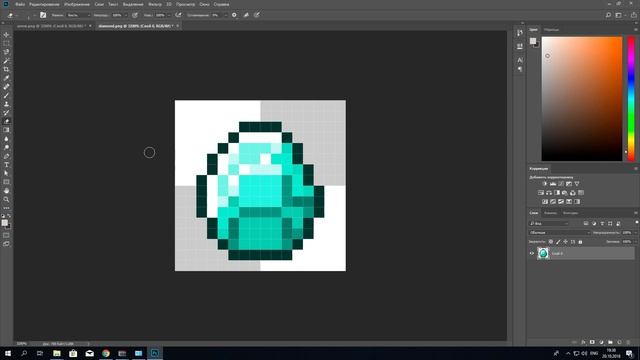Viewport: 640px width, 360px height.
Task: Select the Rectangle shape tool
Action: point(6,182)
